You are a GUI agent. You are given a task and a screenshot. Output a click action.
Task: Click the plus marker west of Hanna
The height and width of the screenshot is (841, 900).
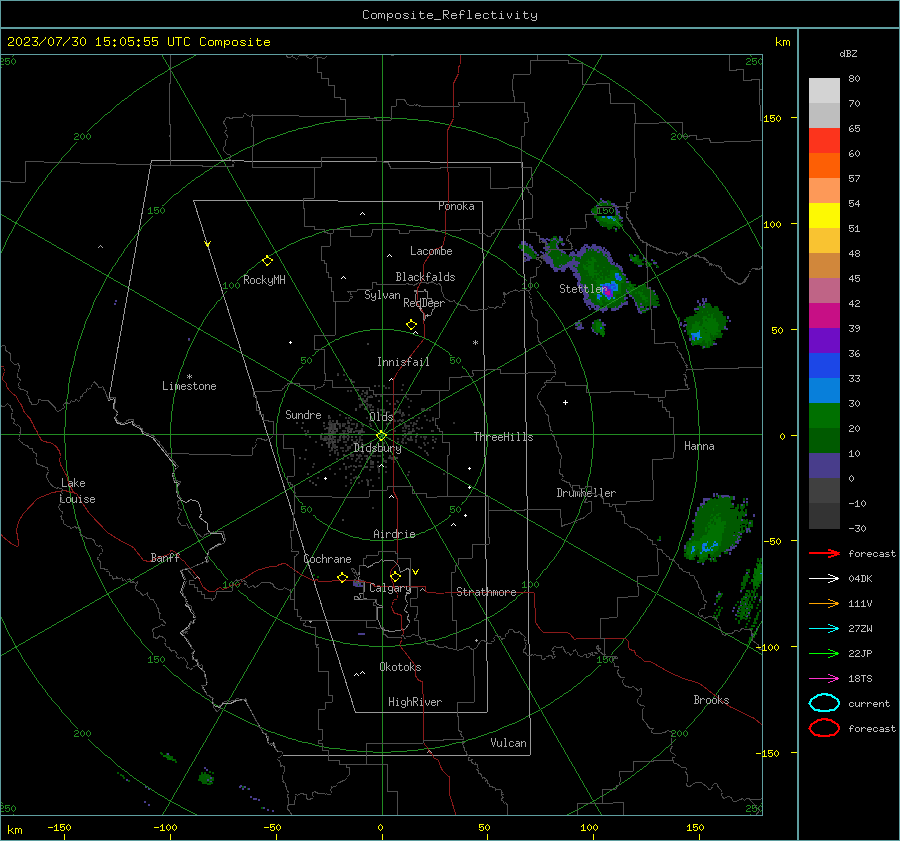click(x=565, y=402)
